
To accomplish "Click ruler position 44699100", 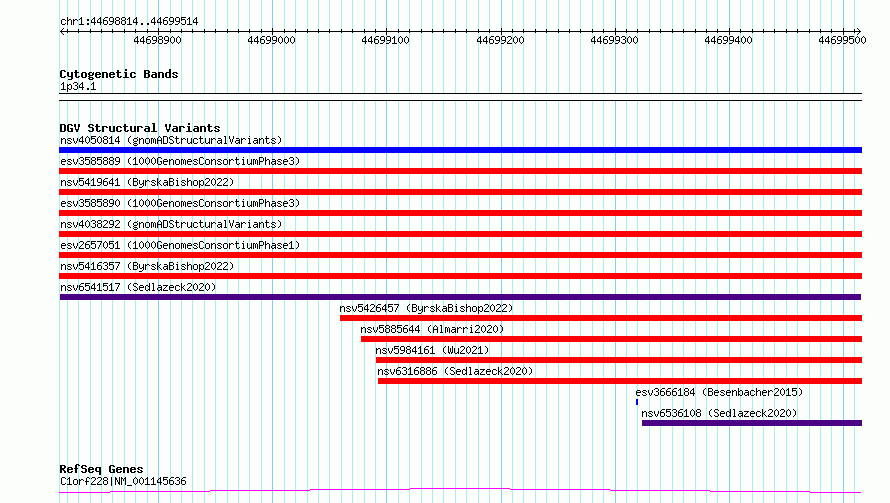I will [x=385, y=40].
